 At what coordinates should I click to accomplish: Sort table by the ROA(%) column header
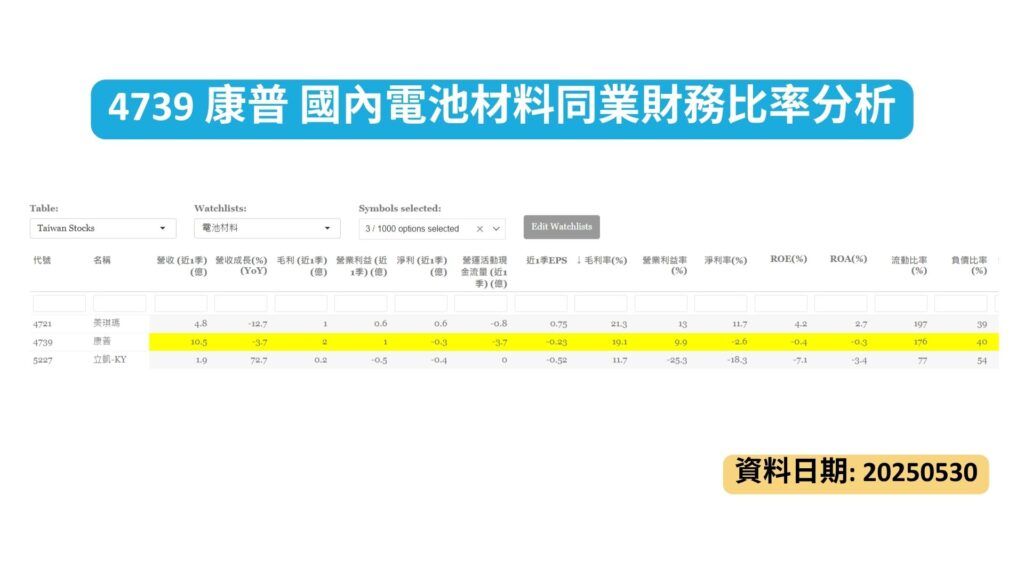pos(848,259)
